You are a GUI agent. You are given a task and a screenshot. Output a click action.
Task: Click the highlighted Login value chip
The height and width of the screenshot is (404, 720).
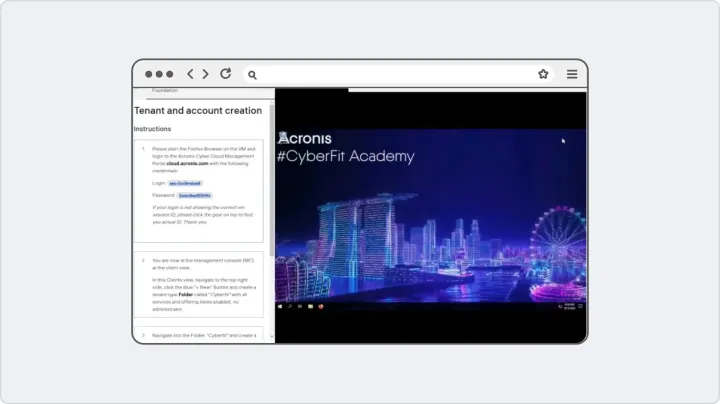pyautogui.click(x=185, y=183)
